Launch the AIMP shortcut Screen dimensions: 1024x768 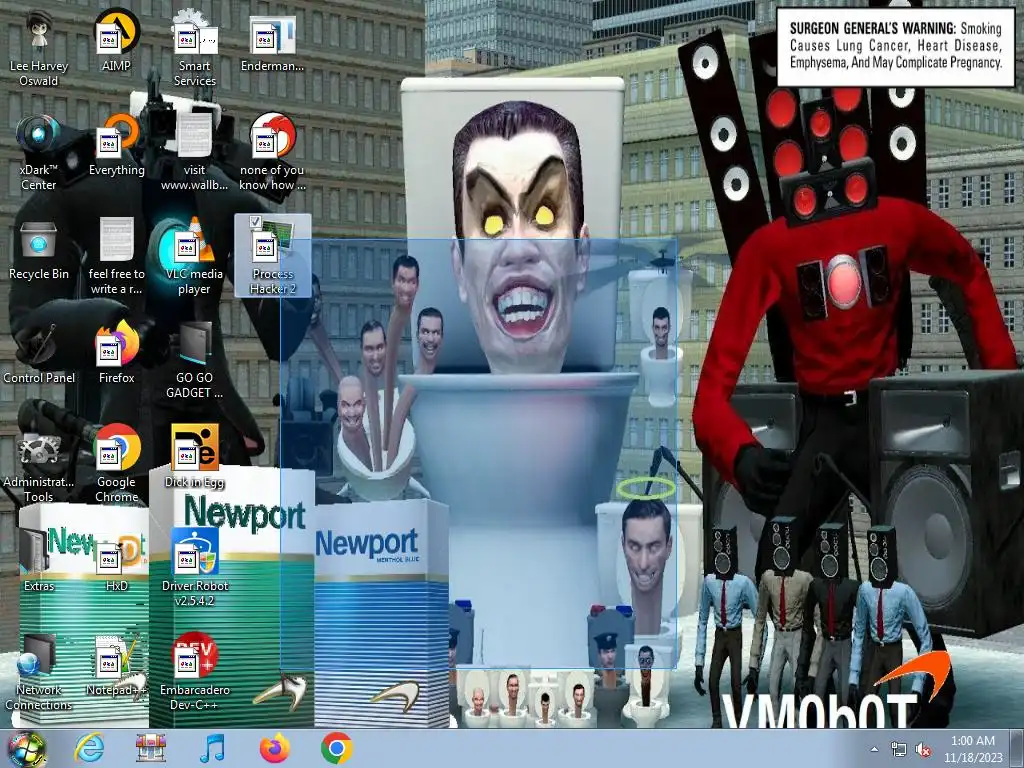[116, 40]
